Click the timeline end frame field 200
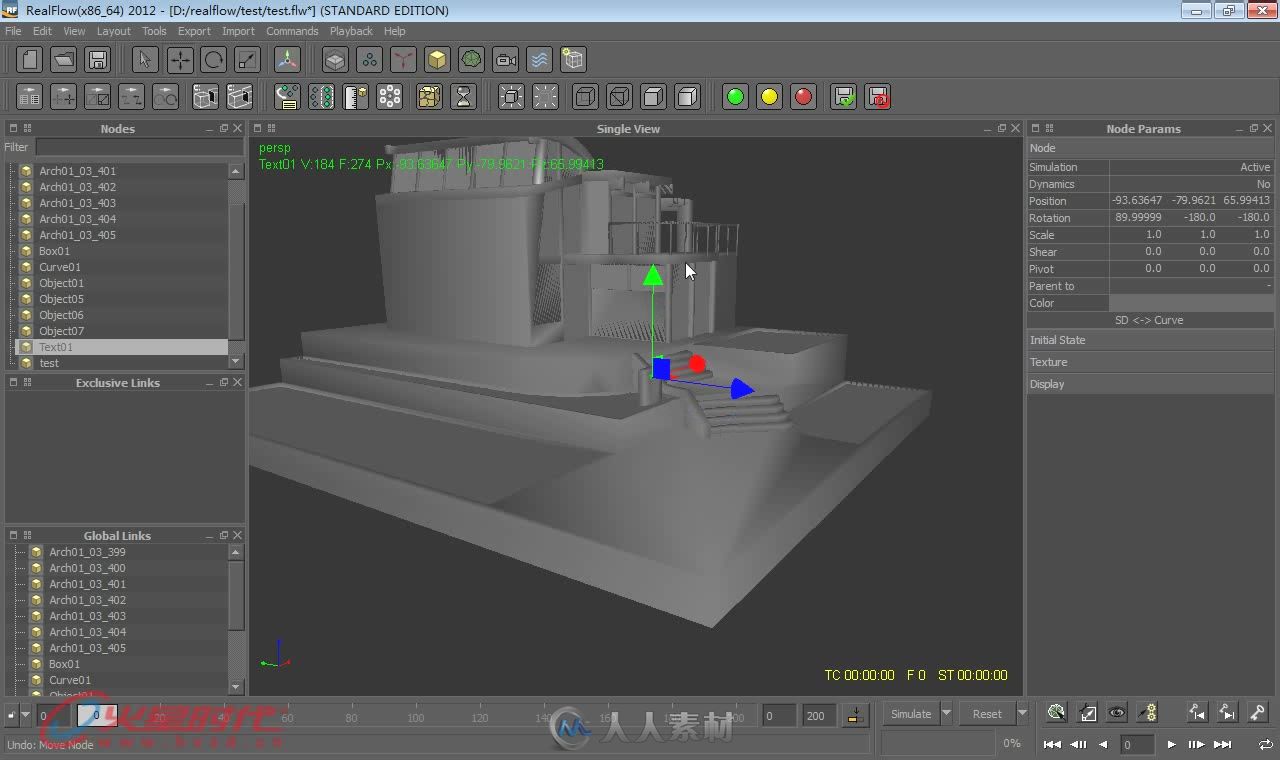The width and height of the screenshot is (1280, 760). (818, 715)
